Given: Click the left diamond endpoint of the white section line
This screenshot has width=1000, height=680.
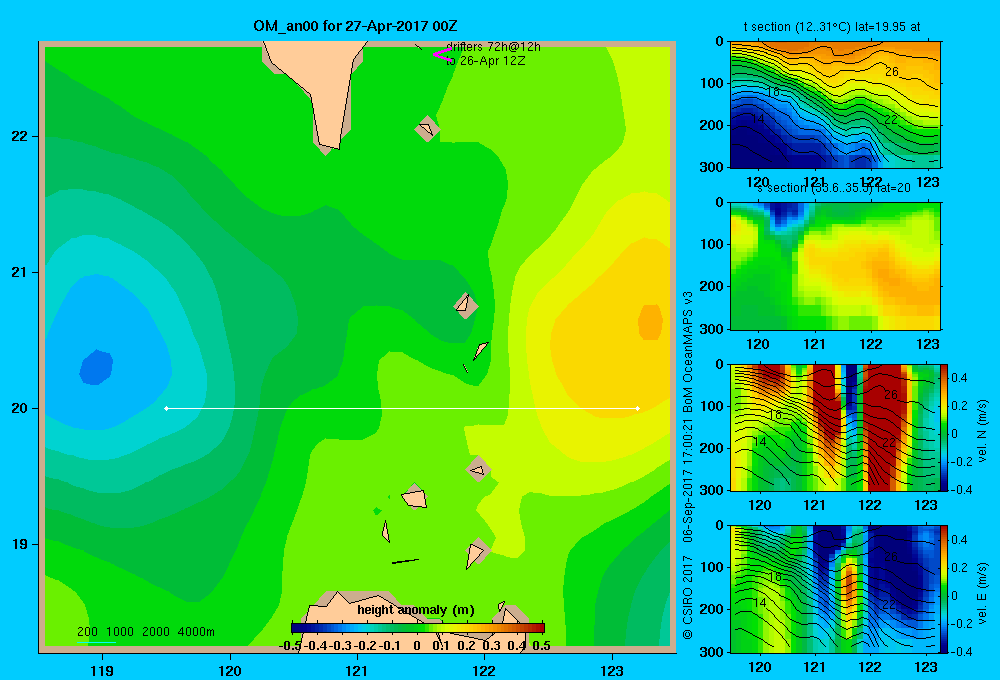Looking at the screenshot, I should [166, 408].
